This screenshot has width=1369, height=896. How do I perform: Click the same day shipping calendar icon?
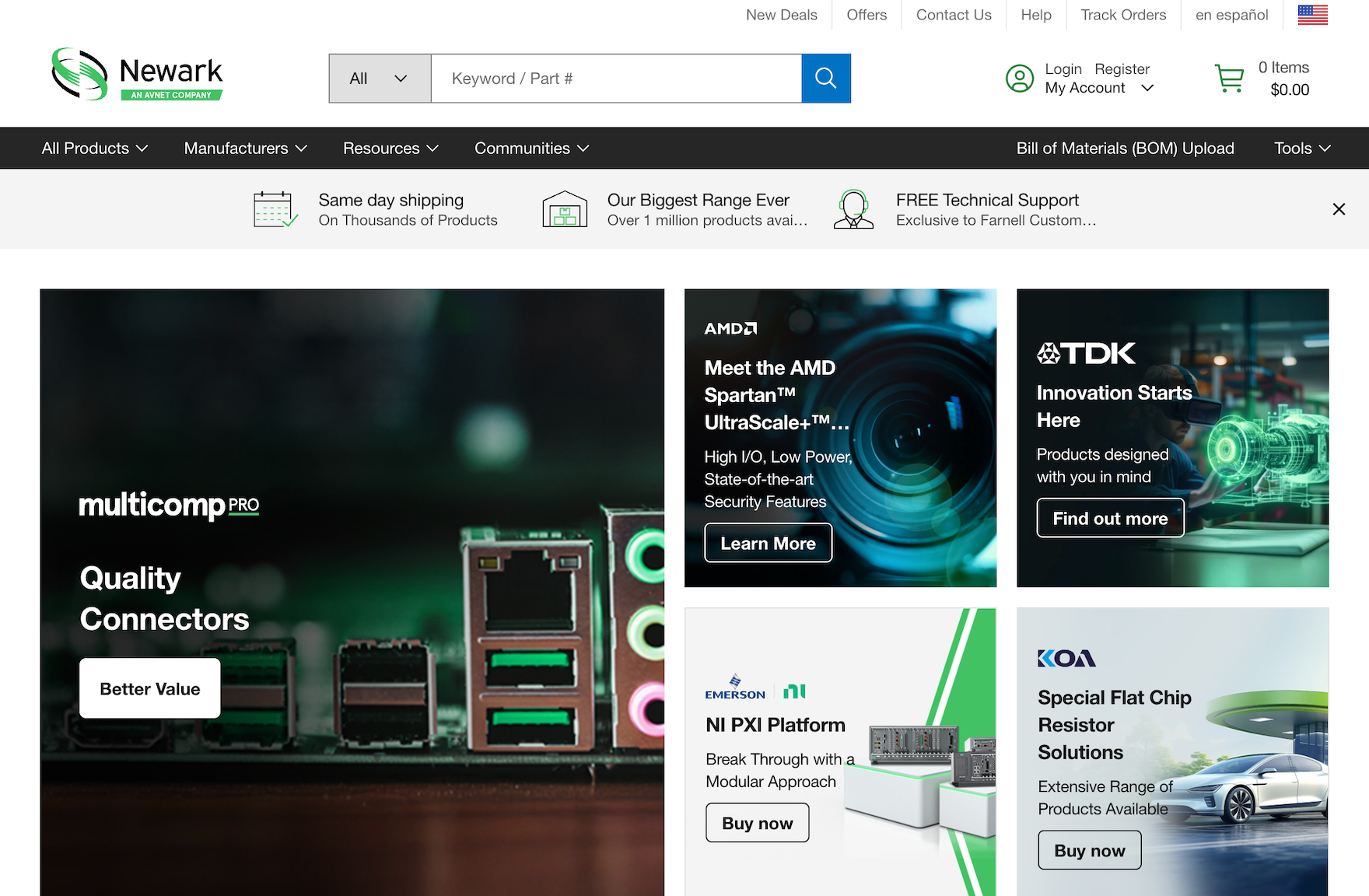click(275, 209)
